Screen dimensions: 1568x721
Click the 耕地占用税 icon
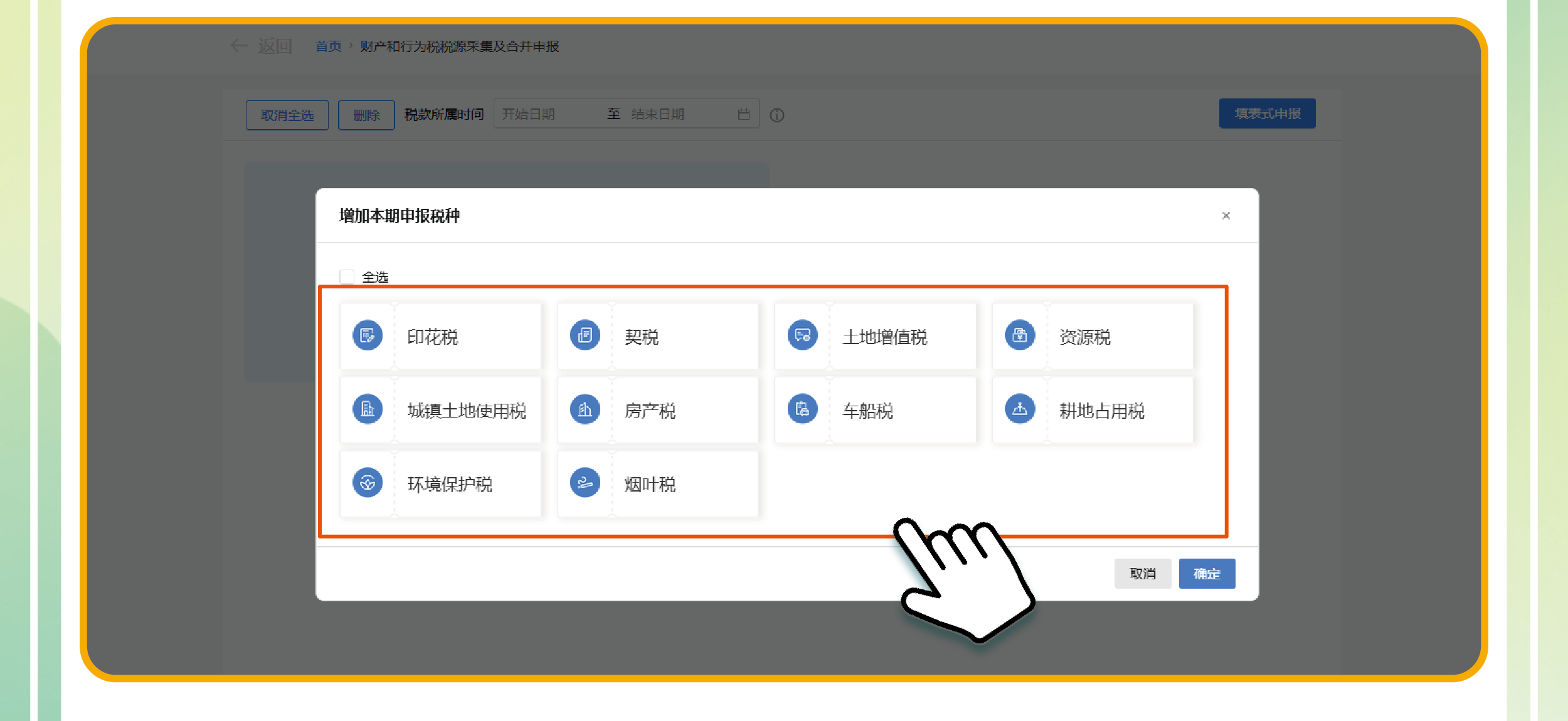coord(1020,409)
